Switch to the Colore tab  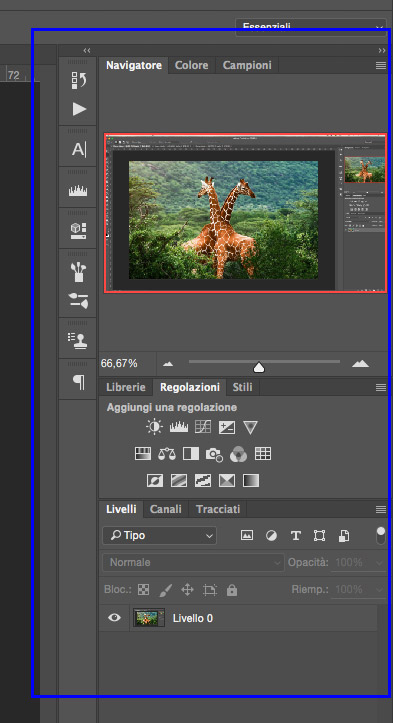coord(191,65)
